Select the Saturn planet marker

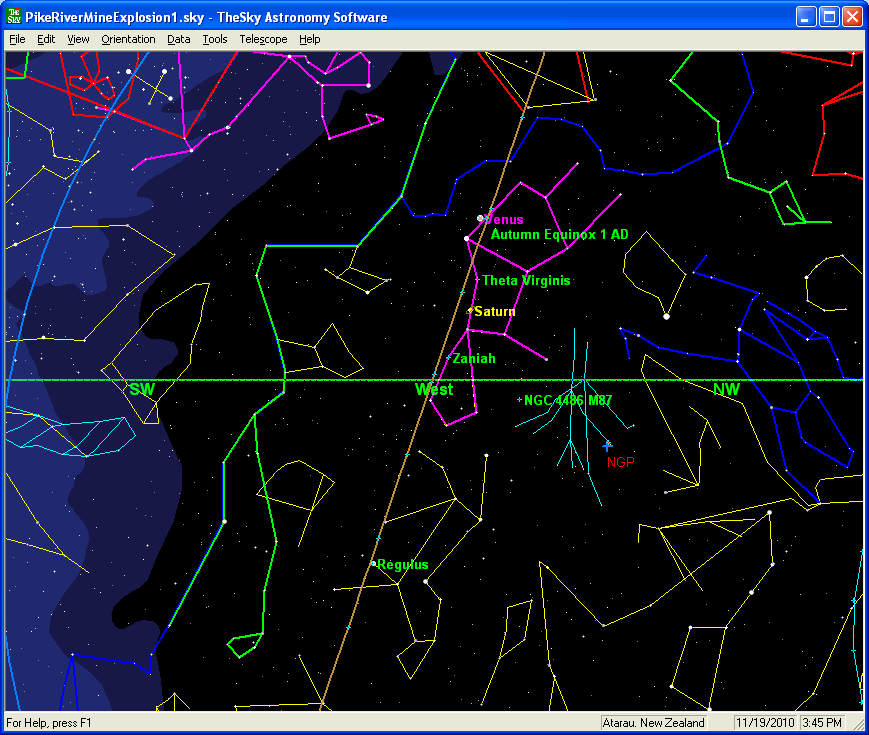470,311
